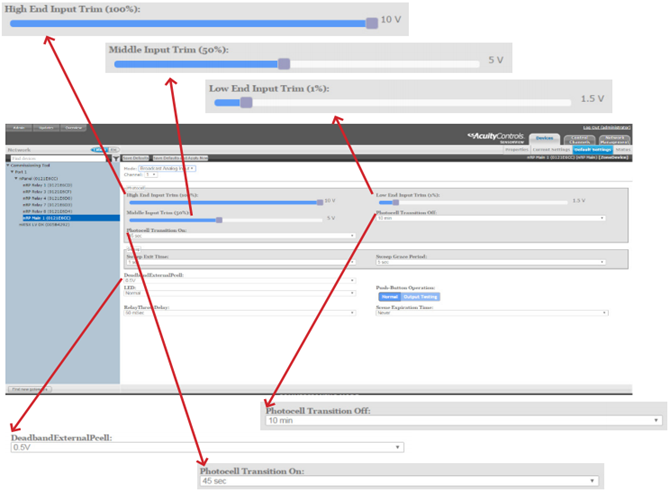Select Normal push-button operation
Viewport: 670px width, 491px height.
[x=388, y=296]
